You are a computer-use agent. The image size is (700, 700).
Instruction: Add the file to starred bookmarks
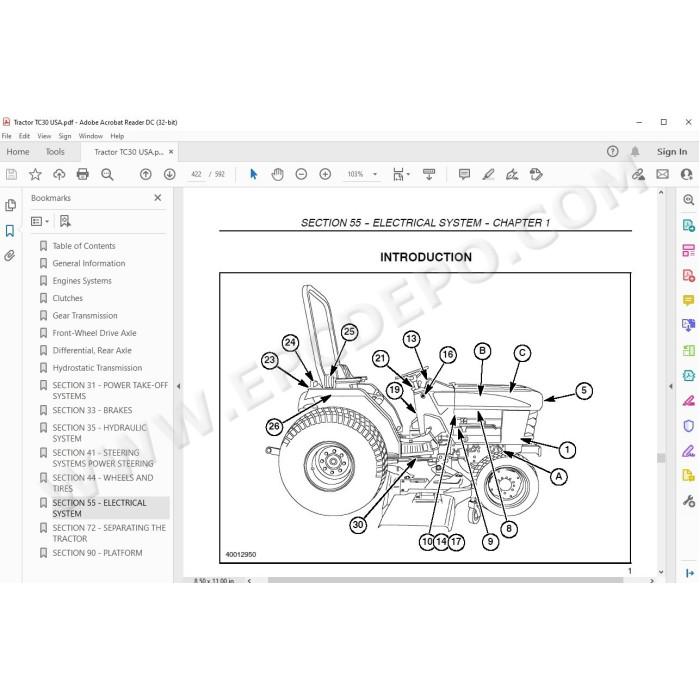coord(35,174)
